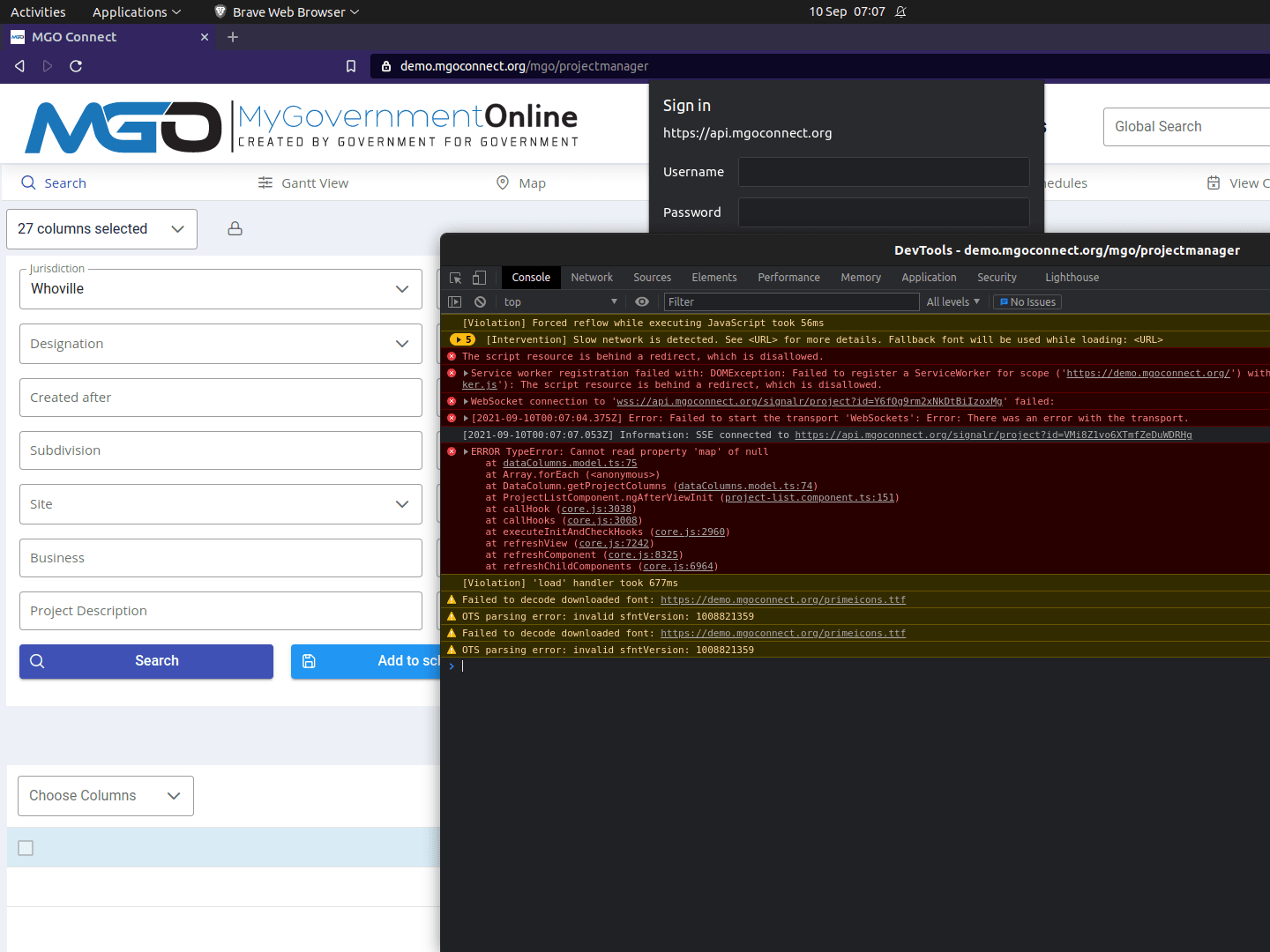Screen dimensions: 1270x952
Task: Switch to the Network tab in DevTools
Action: tap(592, 278)
